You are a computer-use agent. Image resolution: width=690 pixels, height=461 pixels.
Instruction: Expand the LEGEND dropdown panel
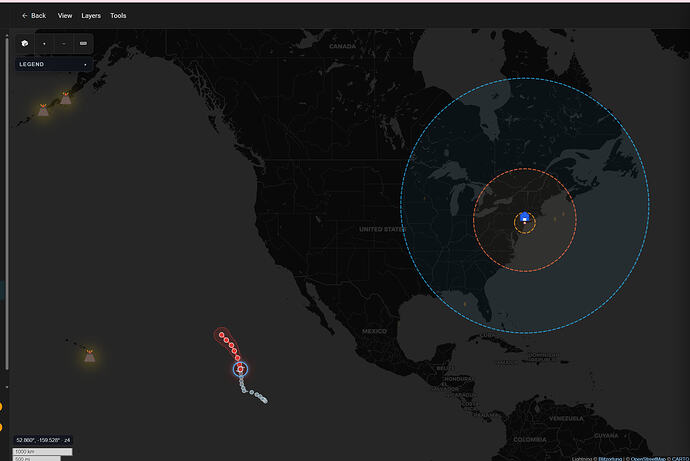pyautogui.click(x=54, y=64)
